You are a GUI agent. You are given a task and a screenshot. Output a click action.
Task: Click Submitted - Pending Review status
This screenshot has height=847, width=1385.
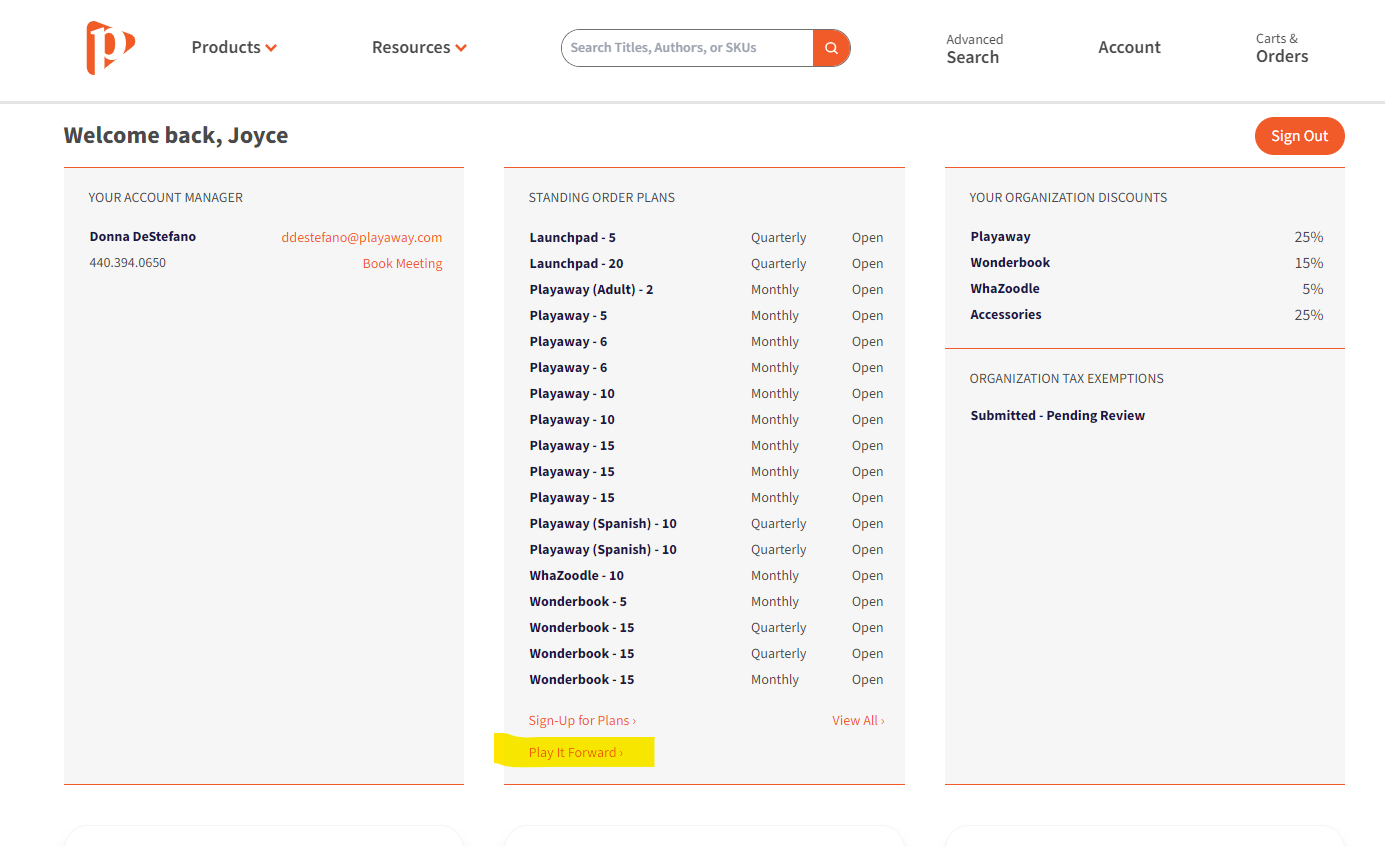[x=1057, y=415]
